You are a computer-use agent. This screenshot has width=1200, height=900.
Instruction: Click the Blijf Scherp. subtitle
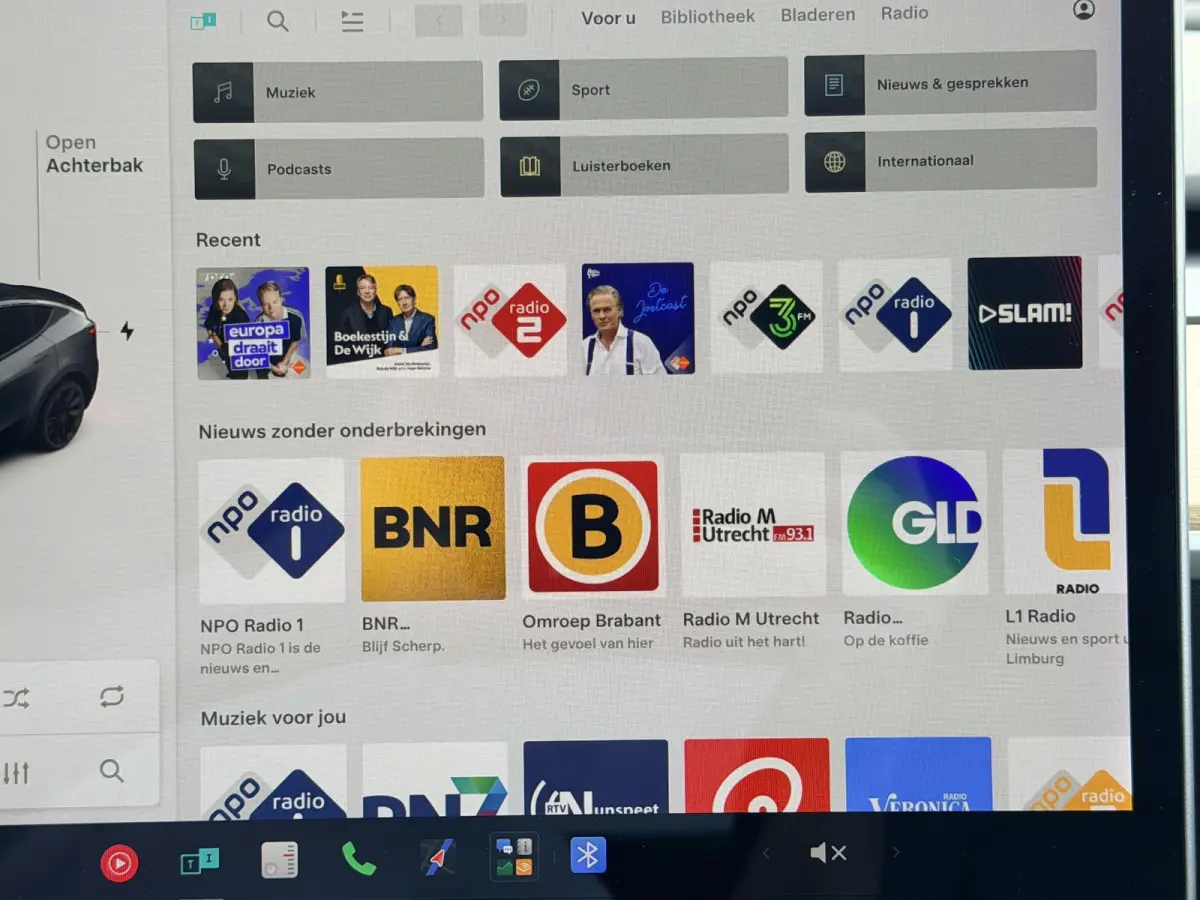click(403, 646)
